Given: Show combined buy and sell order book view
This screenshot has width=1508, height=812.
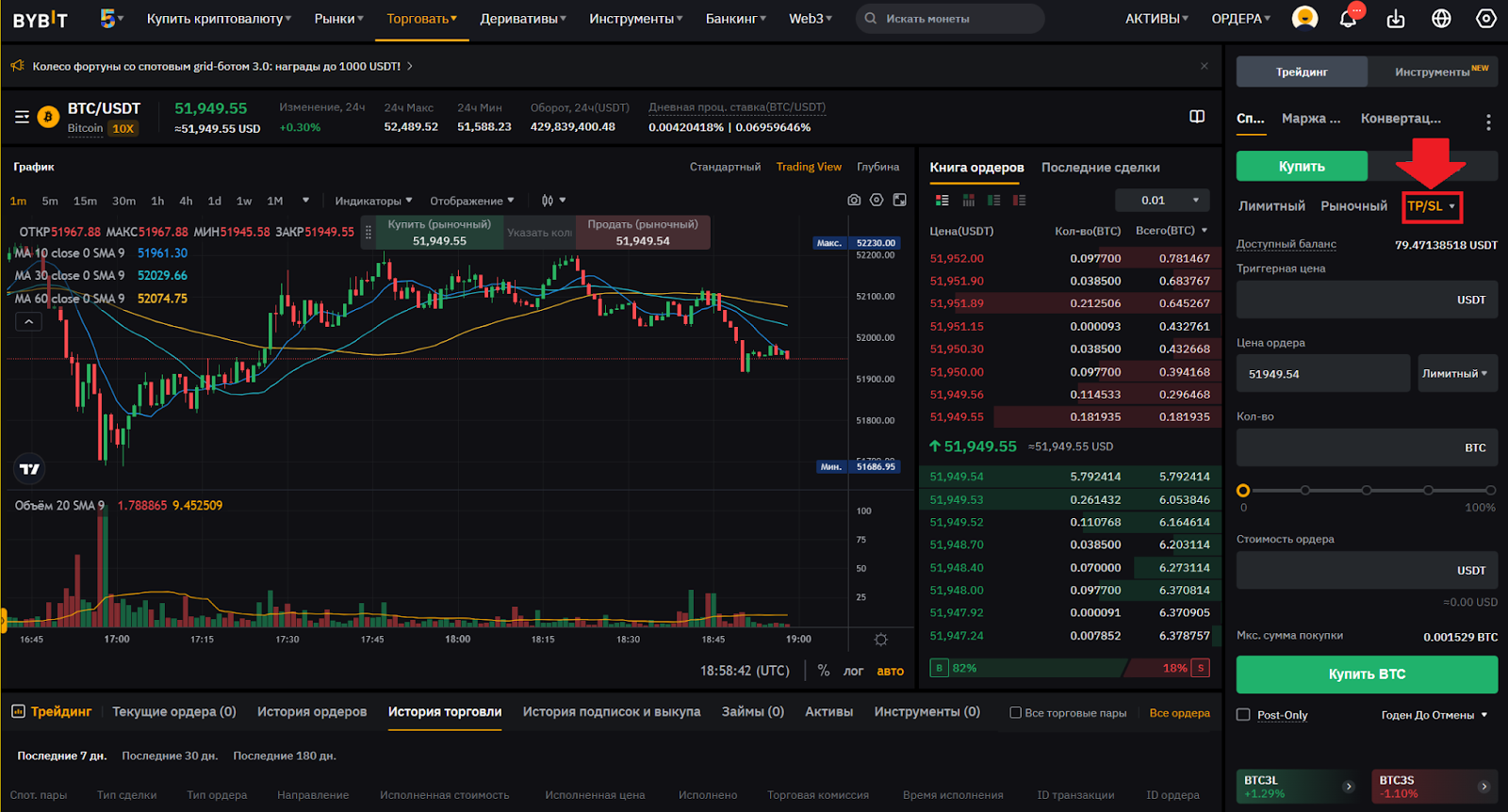Looking at the screenshot, I should tap(942, 200).
